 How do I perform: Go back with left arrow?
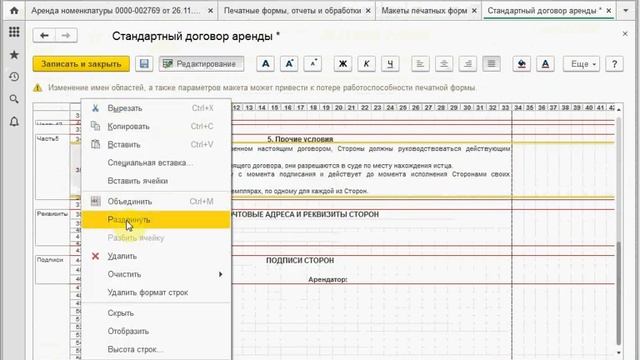[44, 36]
